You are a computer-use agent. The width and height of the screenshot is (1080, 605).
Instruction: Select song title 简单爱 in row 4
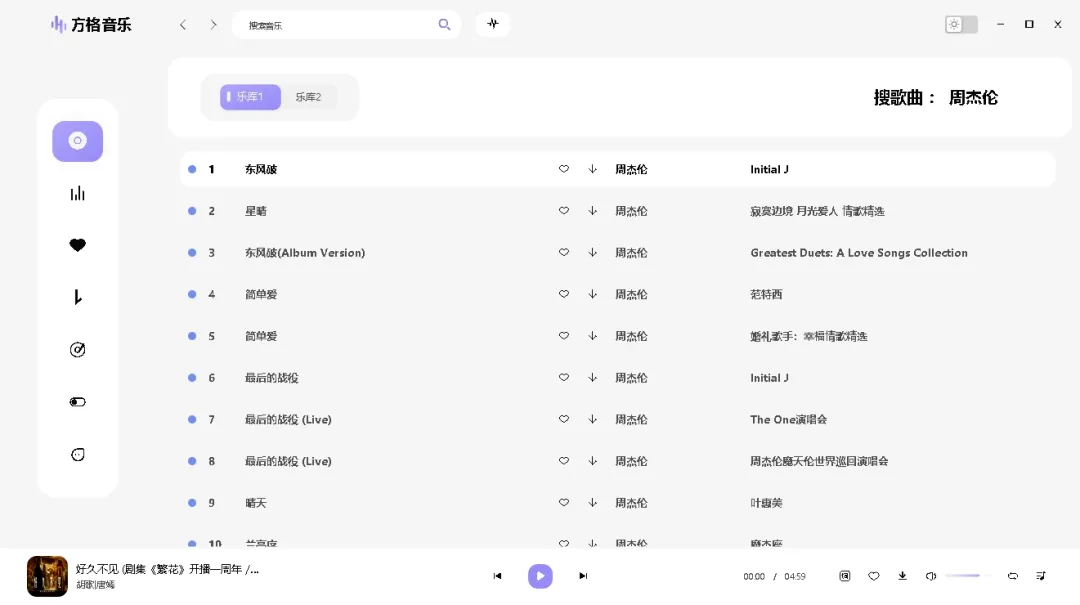point(261,295)
